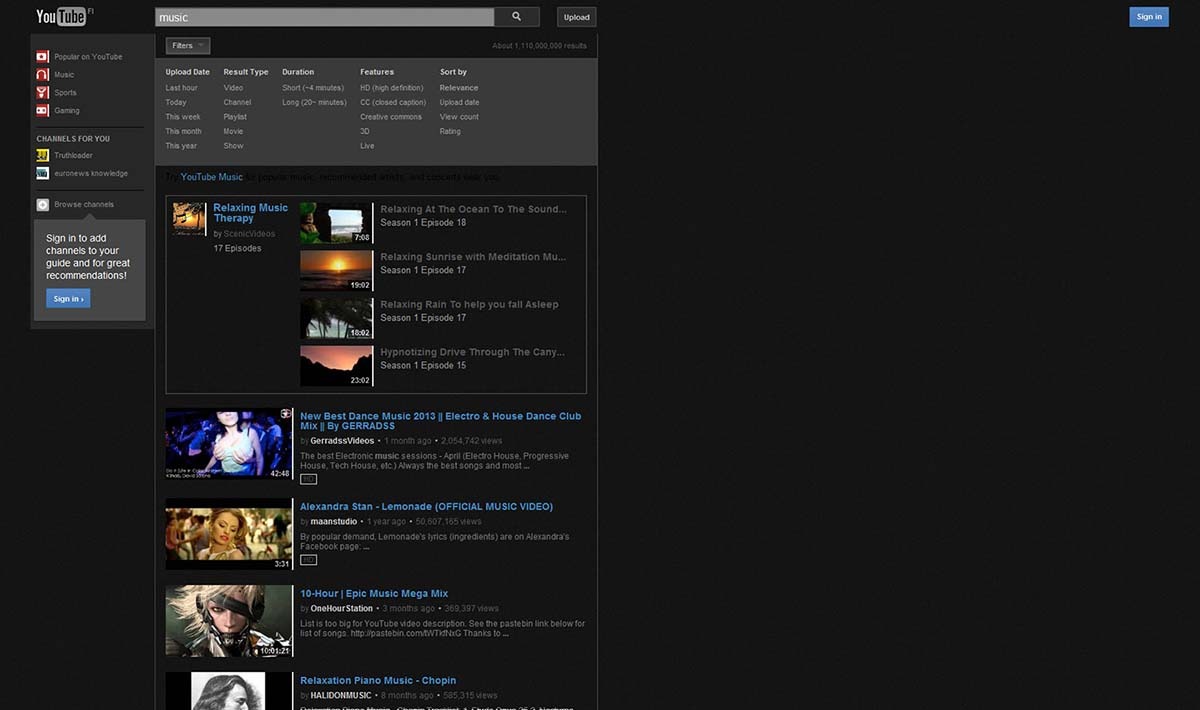Open New Best Dance Music 2013 title

coord(440,421)
